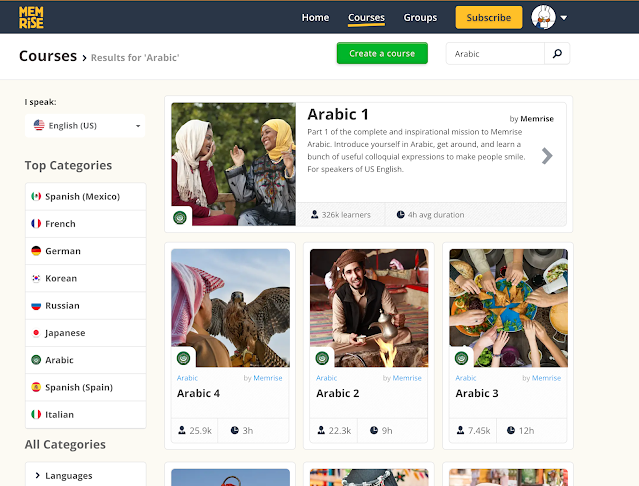This screenshot has width=639, height=486.
Task: Click the Arabic league icon in categories
Action: coord(36,360)
